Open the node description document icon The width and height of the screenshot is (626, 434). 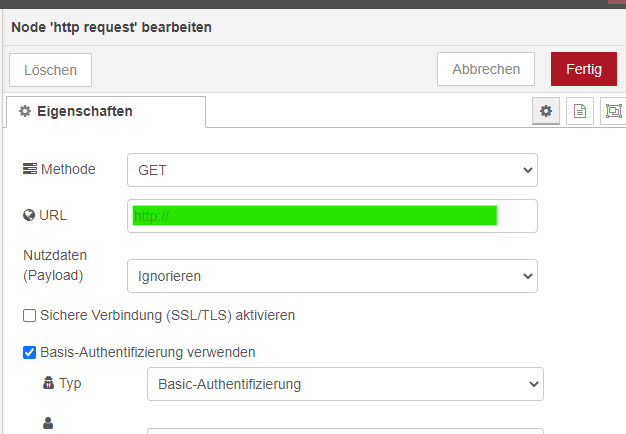click(578, 112)
